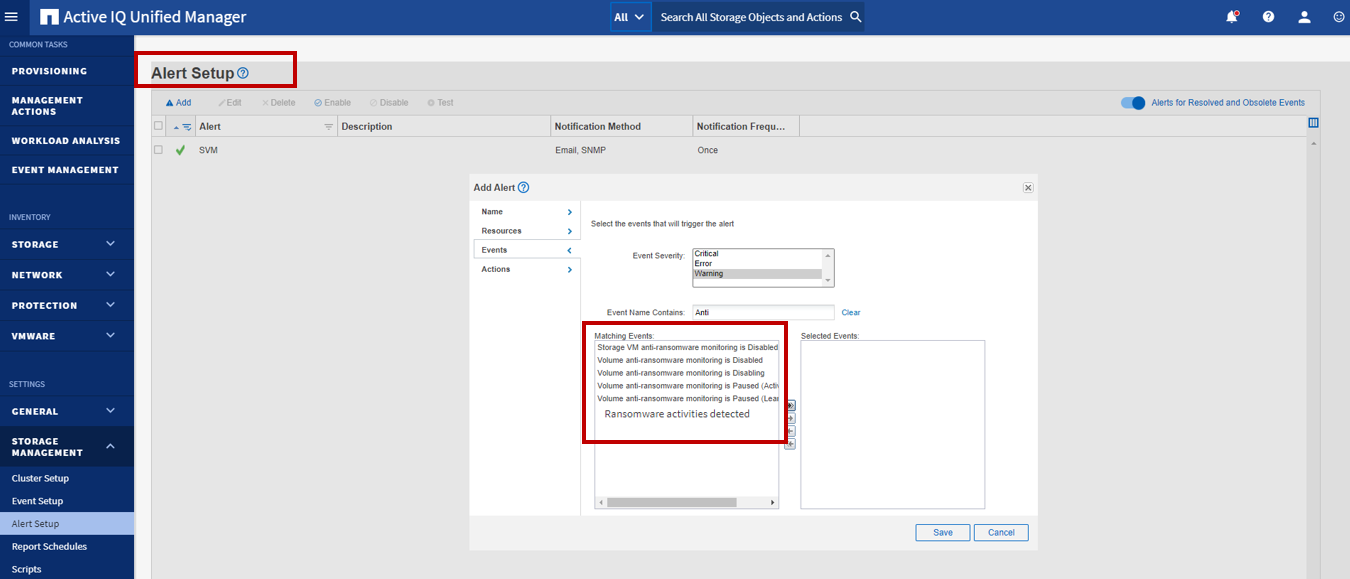1350x579 pixels.
Task: Click the Matching Events horizontal scrollbar
Action: pos(670,502)
